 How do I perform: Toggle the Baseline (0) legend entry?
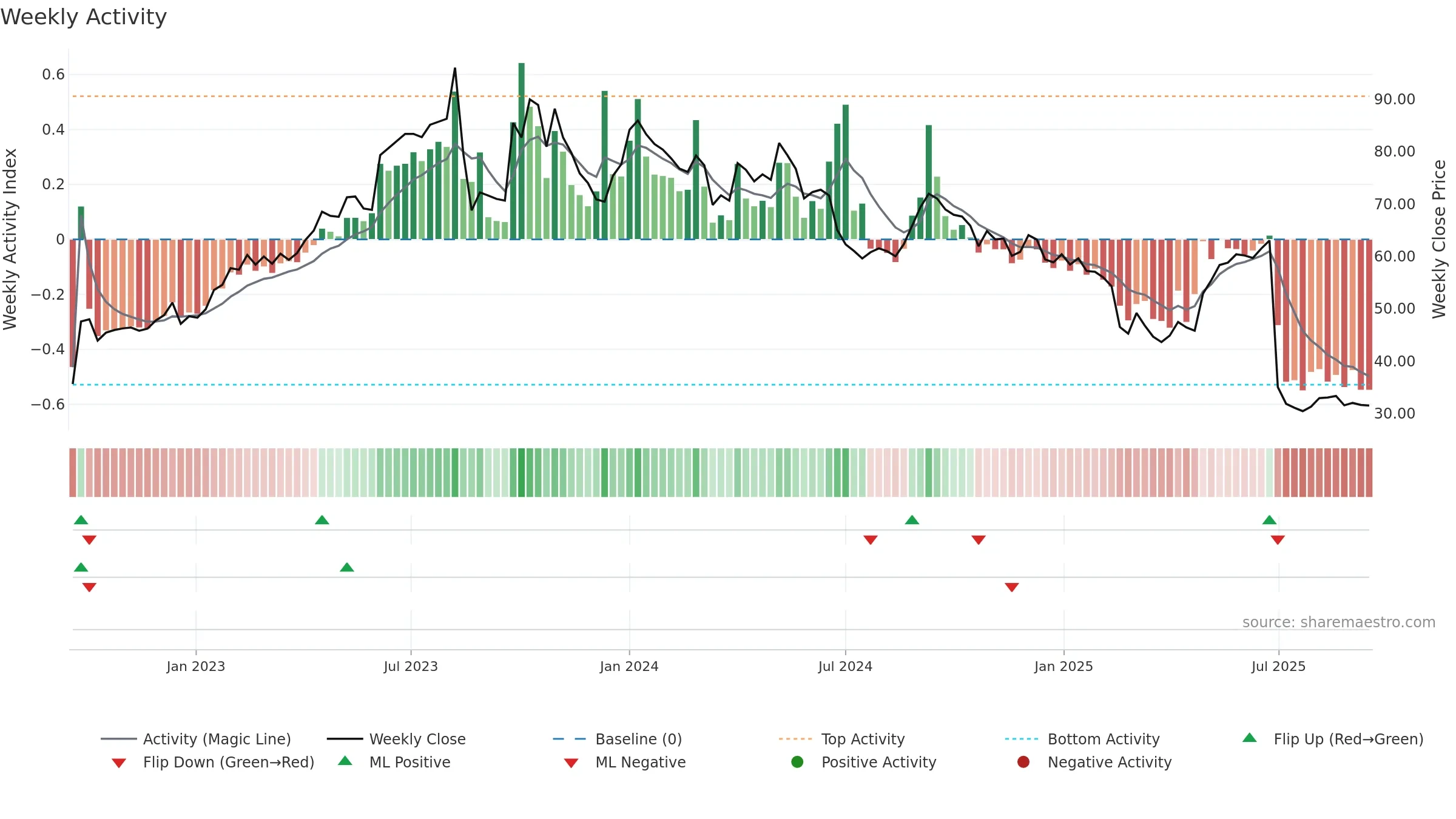[x=618, y=739]
